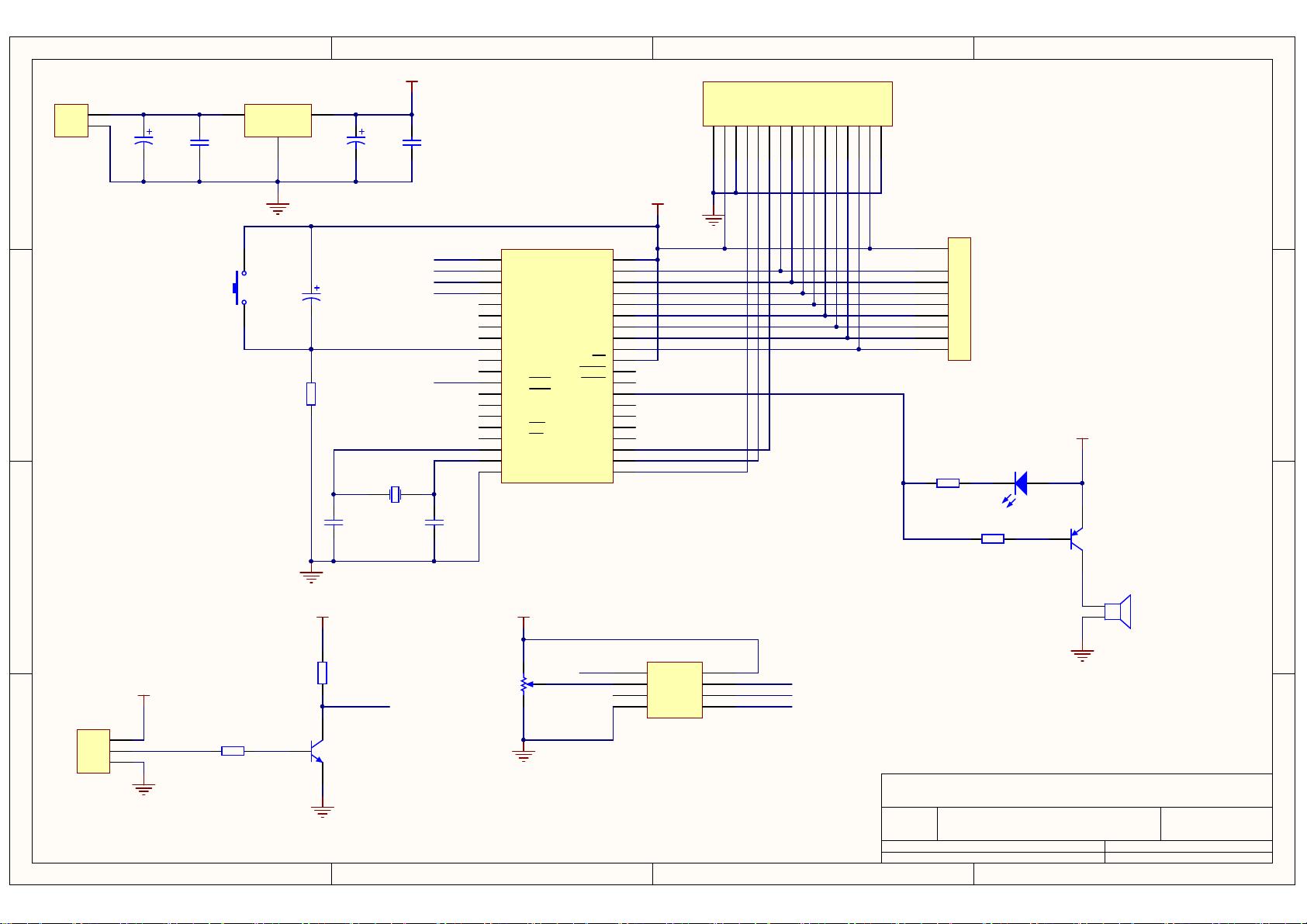The image size is (1307, 924).
Task: Click the potentiometer symbol
Action: pos(524,685)
